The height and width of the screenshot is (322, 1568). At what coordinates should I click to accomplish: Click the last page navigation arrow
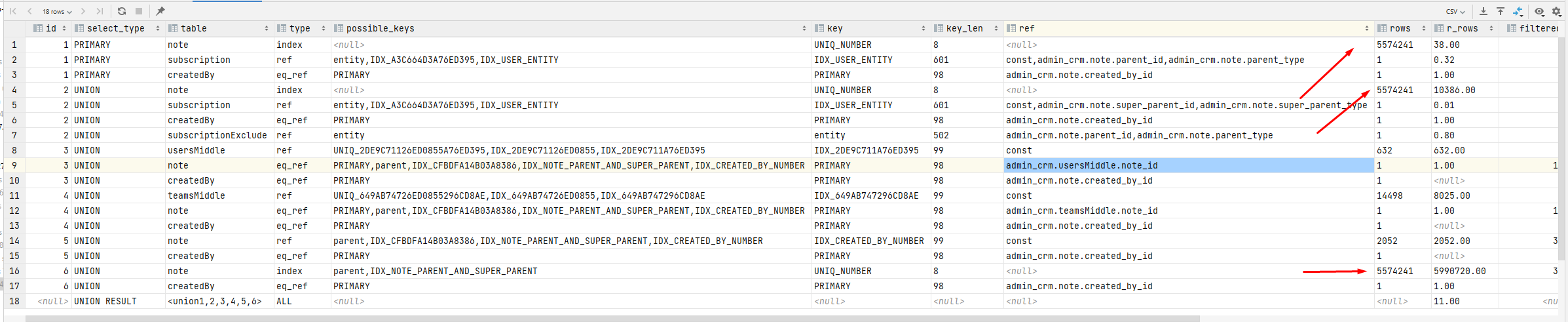coord(100,11)
